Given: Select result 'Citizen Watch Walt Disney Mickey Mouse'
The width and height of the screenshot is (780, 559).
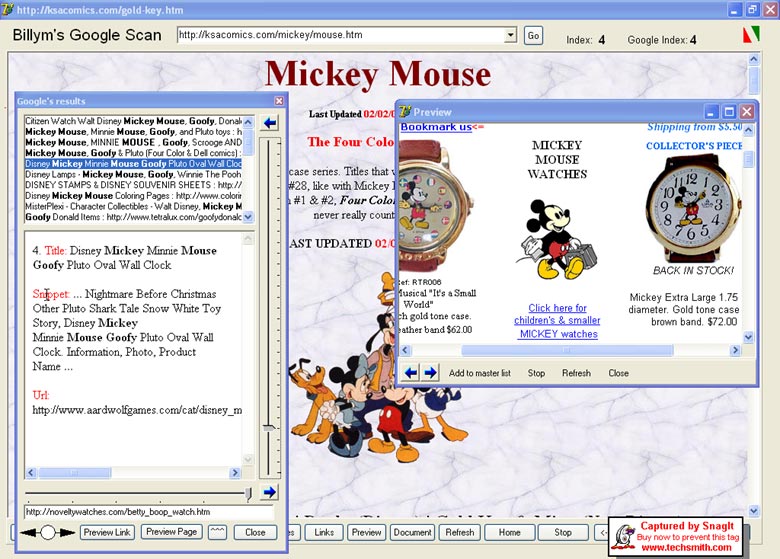Looking at the screenshot, I should click(x=133, y=121).
